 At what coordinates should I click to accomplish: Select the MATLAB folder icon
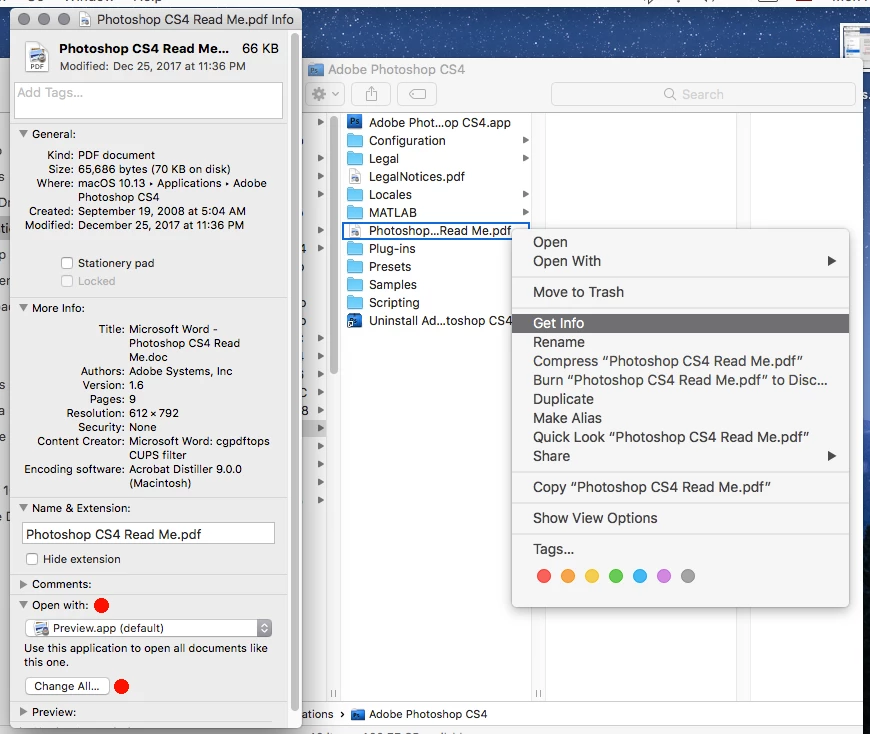click(355, 212)
